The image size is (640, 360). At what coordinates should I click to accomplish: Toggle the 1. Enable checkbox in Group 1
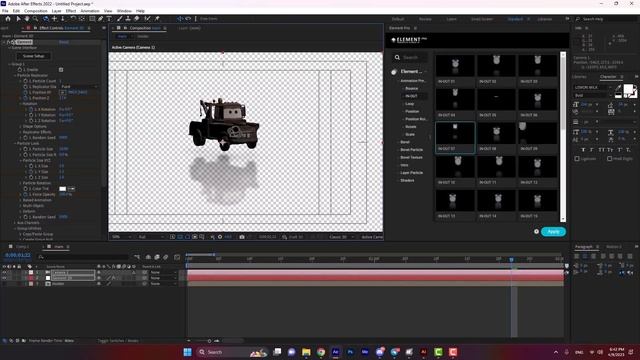point(61,70)
